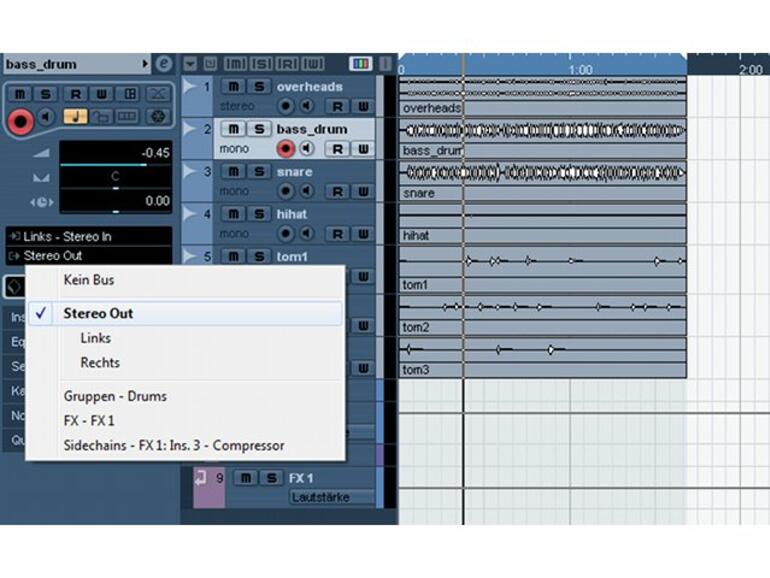770x578 pixels.
Task: Mute the hihat track
Action: click(x=234, y=214)
